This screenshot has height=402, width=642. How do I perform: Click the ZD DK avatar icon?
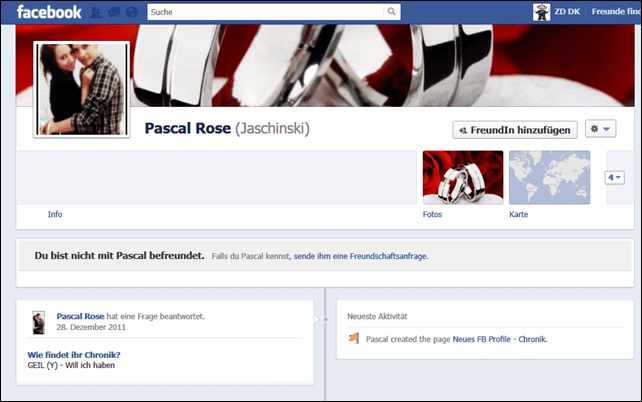click(x=541, y=12)
